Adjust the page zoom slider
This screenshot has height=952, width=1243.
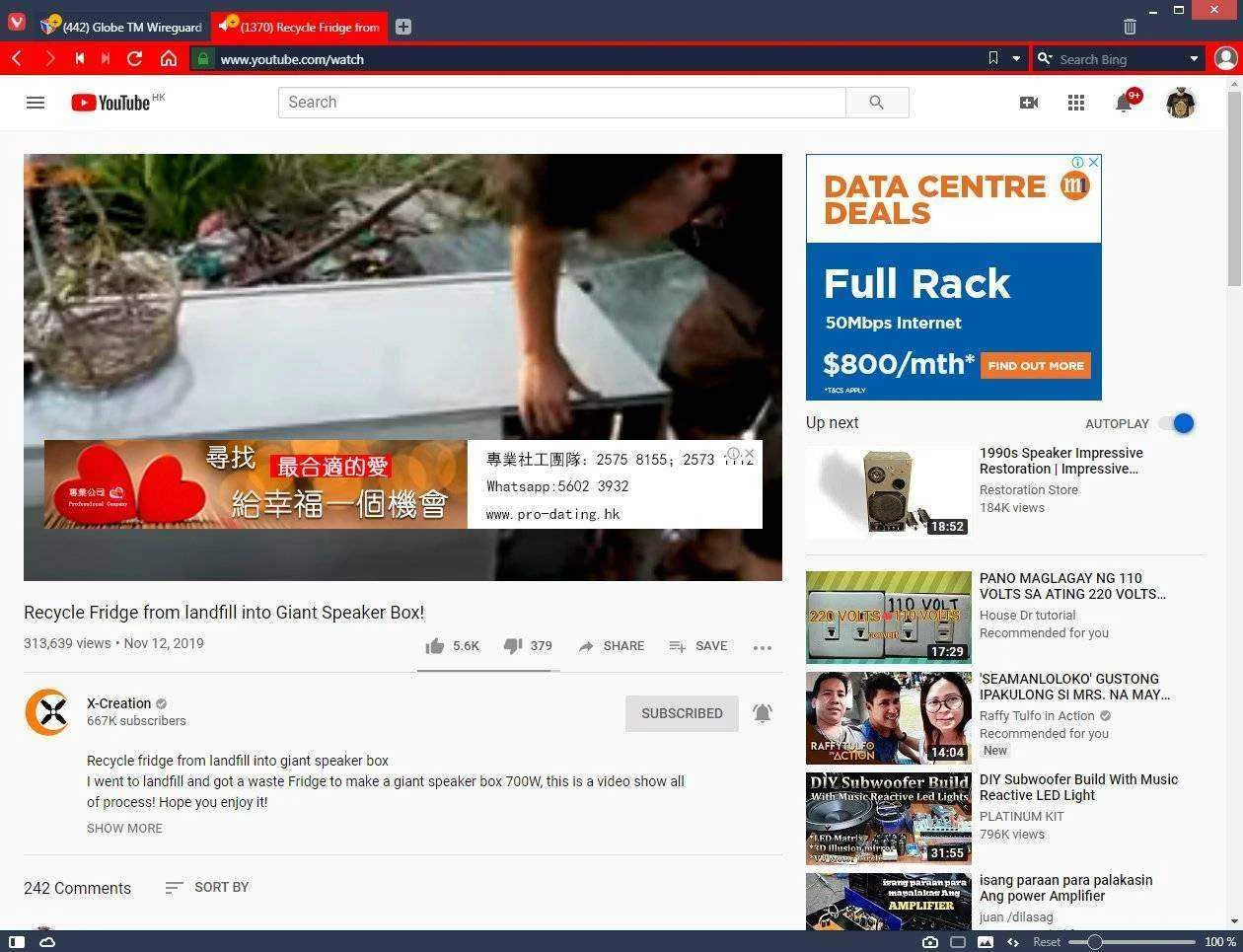coord(1132,942)
